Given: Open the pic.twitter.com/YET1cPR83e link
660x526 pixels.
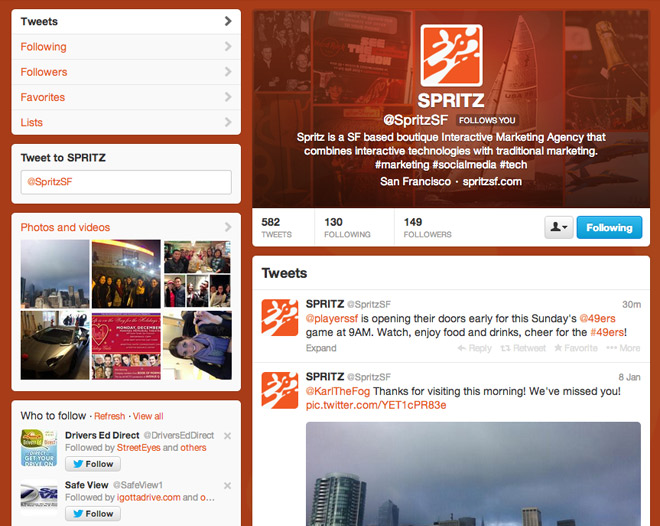Looking at the screenshot, I should 376,405.
